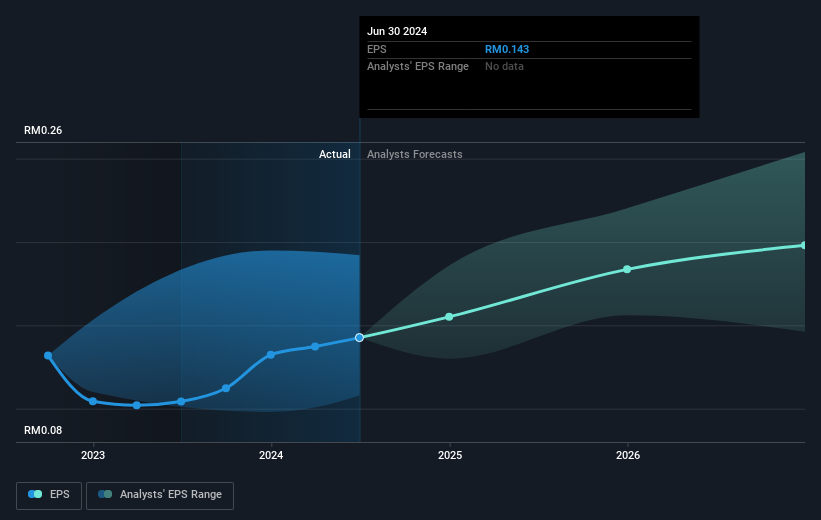
Task: Click the EPS data point at start of 2024
Action: [x=271, y=355]
